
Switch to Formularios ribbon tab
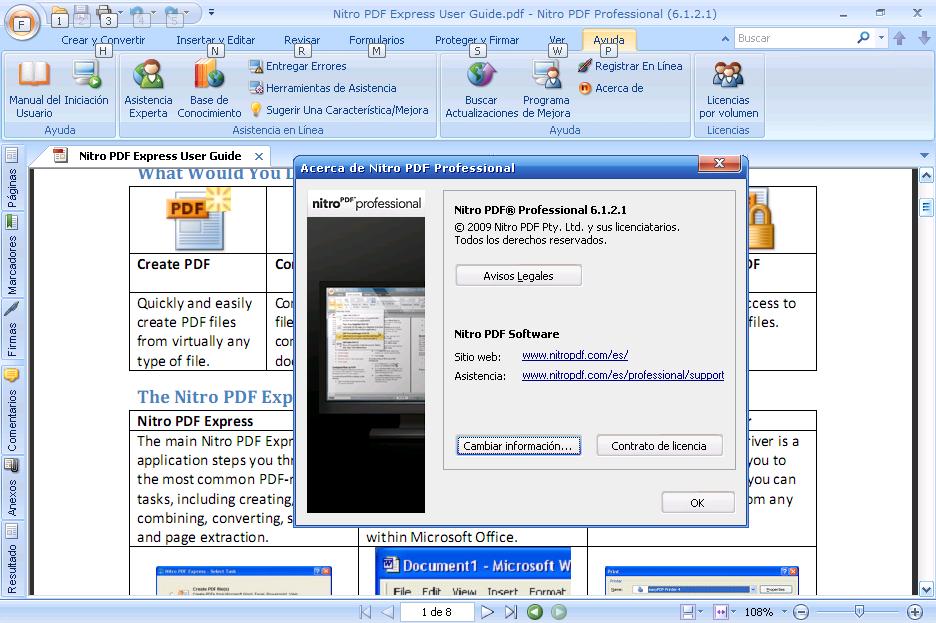pos(377,40)
